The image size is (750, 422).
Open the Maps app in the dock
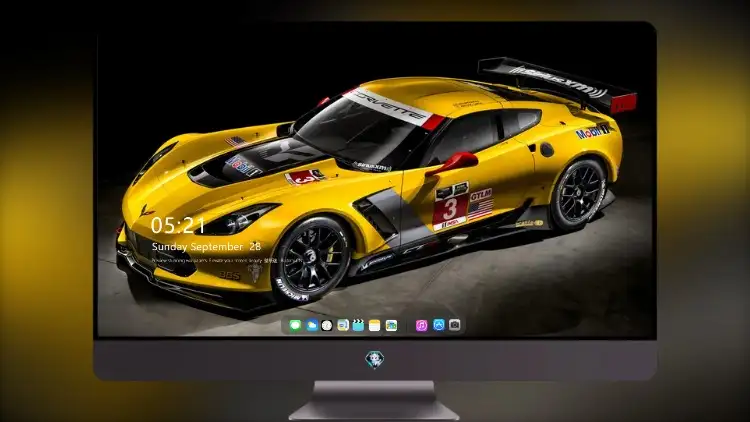pos(391,325)
